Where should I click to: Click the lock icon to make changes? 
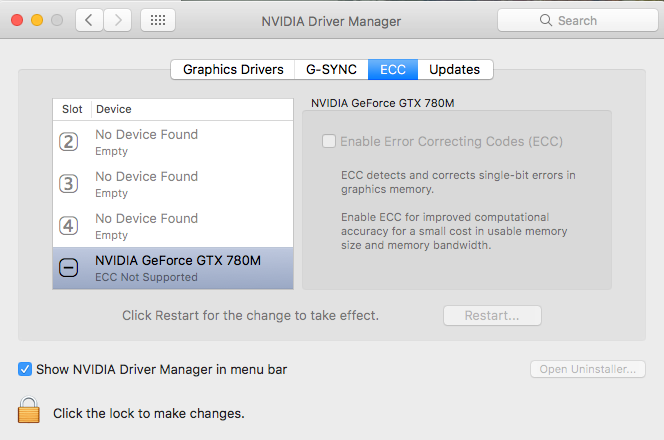29,410
